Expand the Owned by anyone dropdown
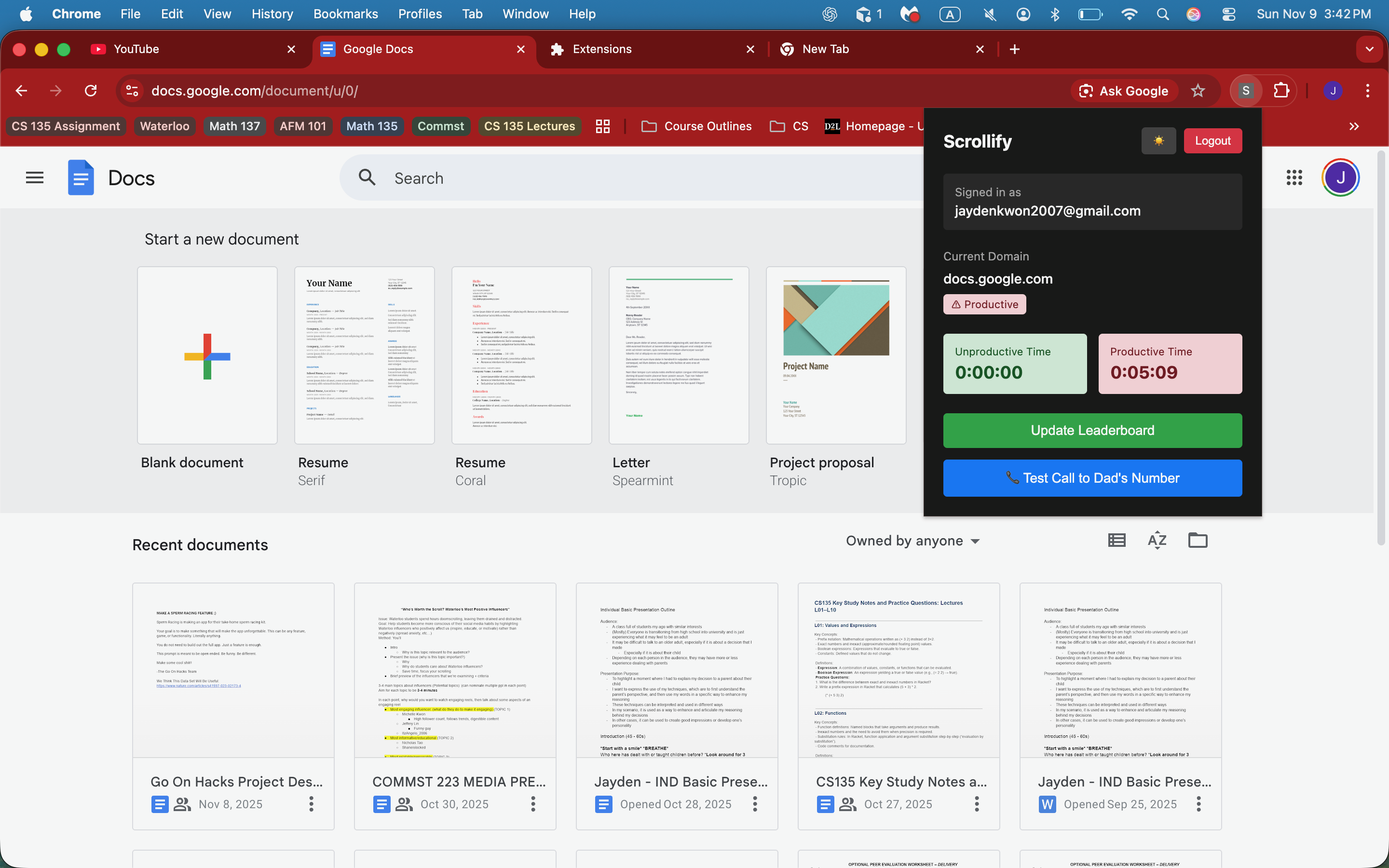The image size is (1389, 868). point(912,541)
